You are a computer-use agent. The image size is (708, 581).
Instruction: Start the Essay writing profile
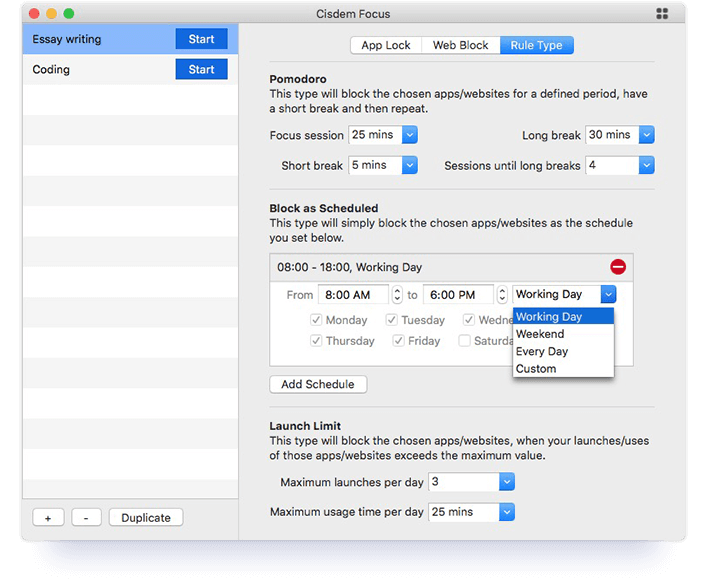pos(201,39)
